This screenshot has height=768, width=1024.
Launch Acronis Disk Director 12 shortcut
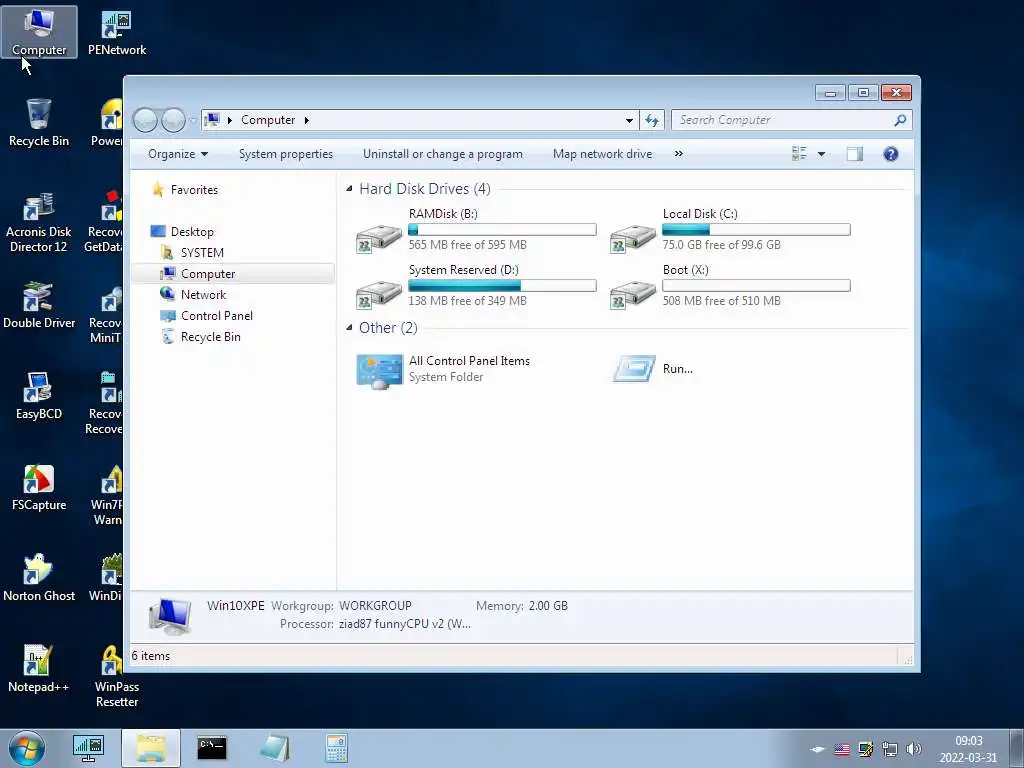tap(39, 221)
